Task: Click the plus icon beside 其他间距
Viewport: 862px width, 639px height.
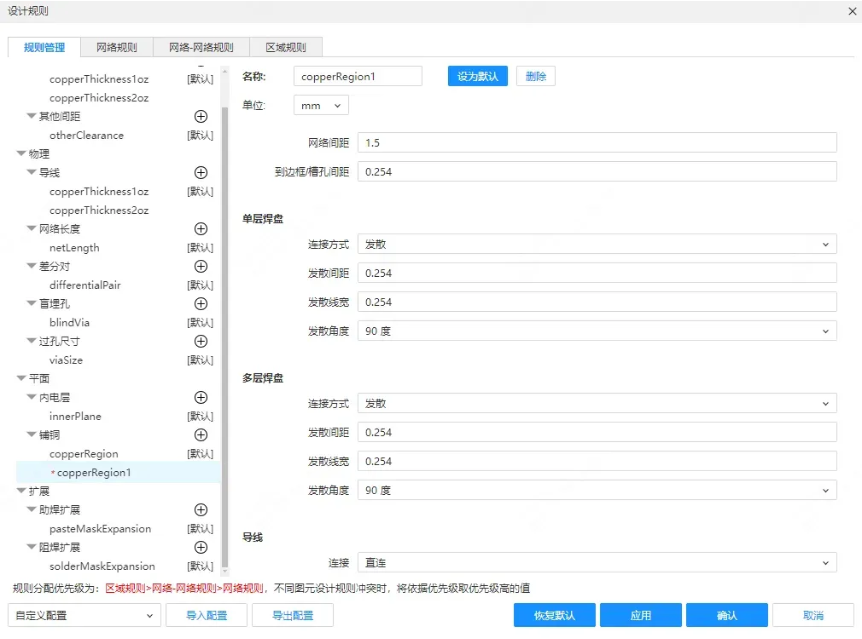Action: pyautogui.click(x=200, y=116)
